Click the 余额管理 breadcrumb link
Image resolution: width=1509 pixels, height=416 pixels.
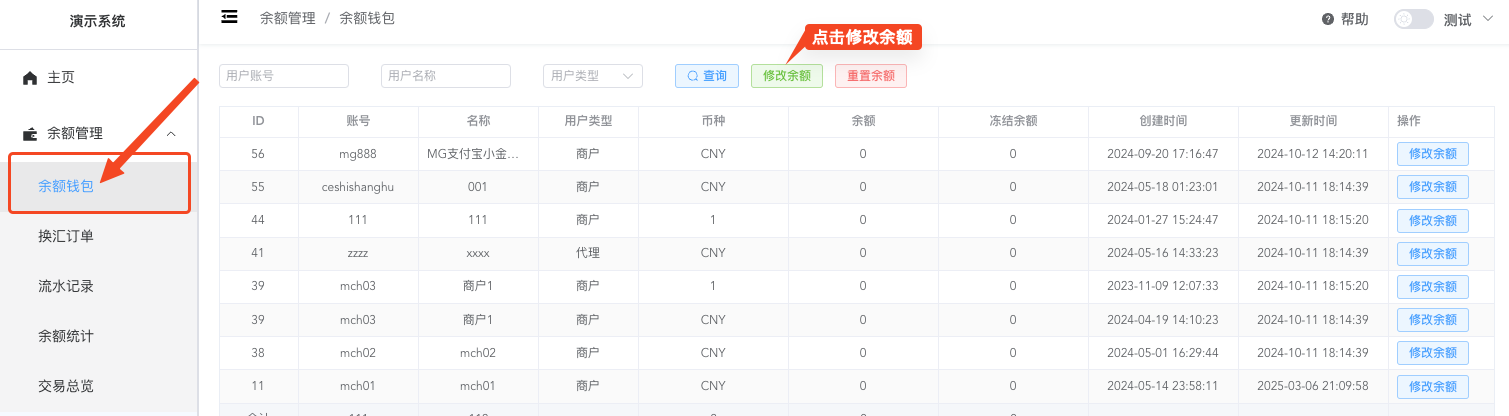pos(287,18)
